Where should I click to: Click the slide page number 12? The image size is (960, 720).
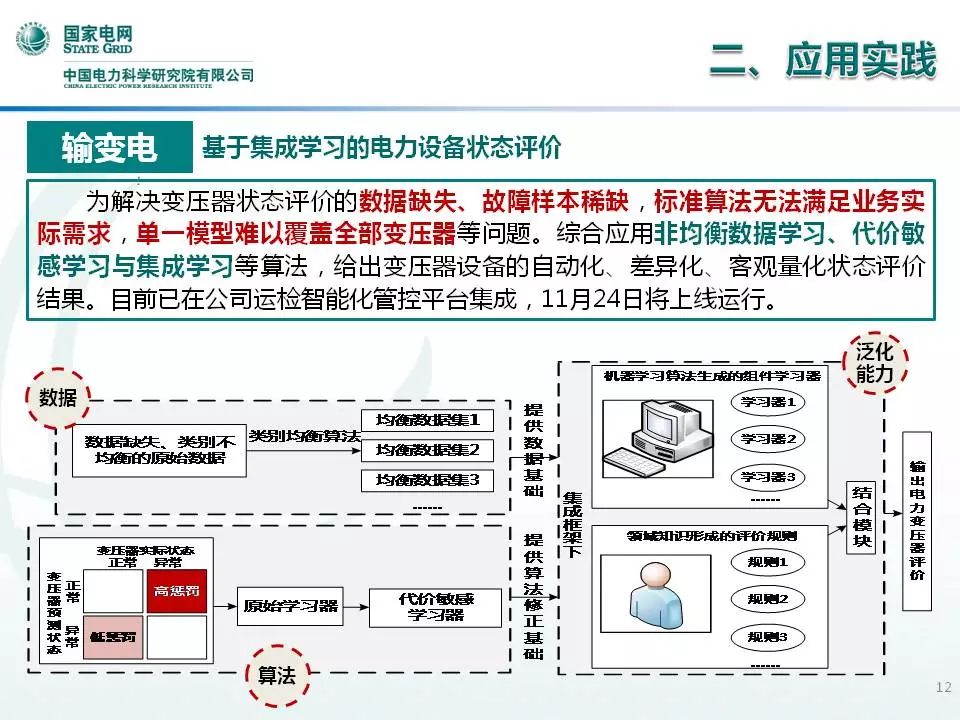(x=941, y=687)
